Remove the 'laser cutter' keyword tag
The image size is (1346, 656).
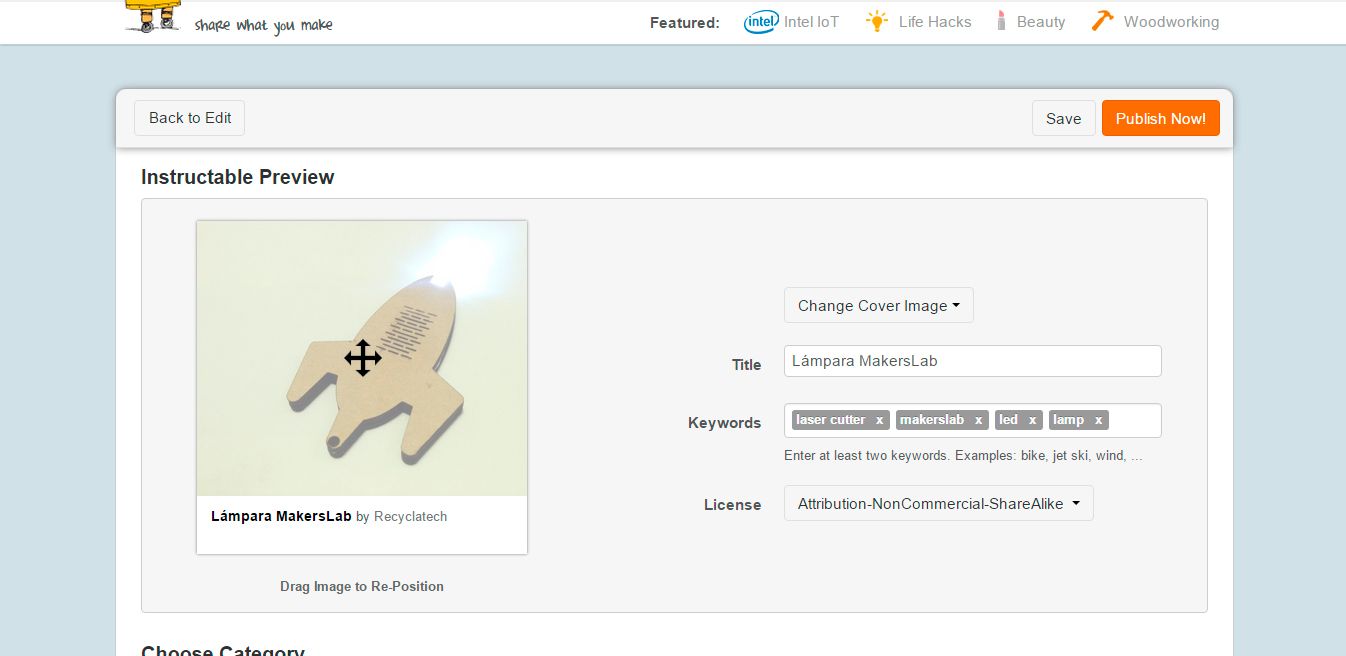[x=879, y=420]
